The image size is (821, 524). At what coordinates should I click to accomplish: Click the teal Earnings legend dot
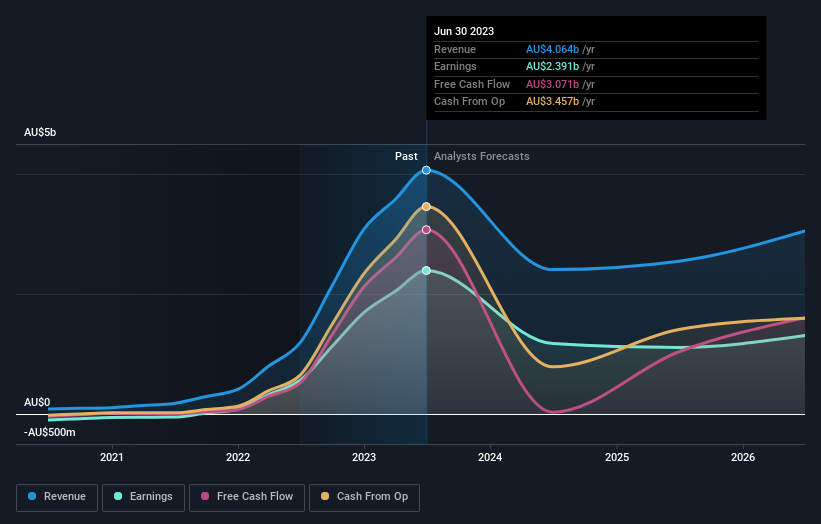pos(118,496)
